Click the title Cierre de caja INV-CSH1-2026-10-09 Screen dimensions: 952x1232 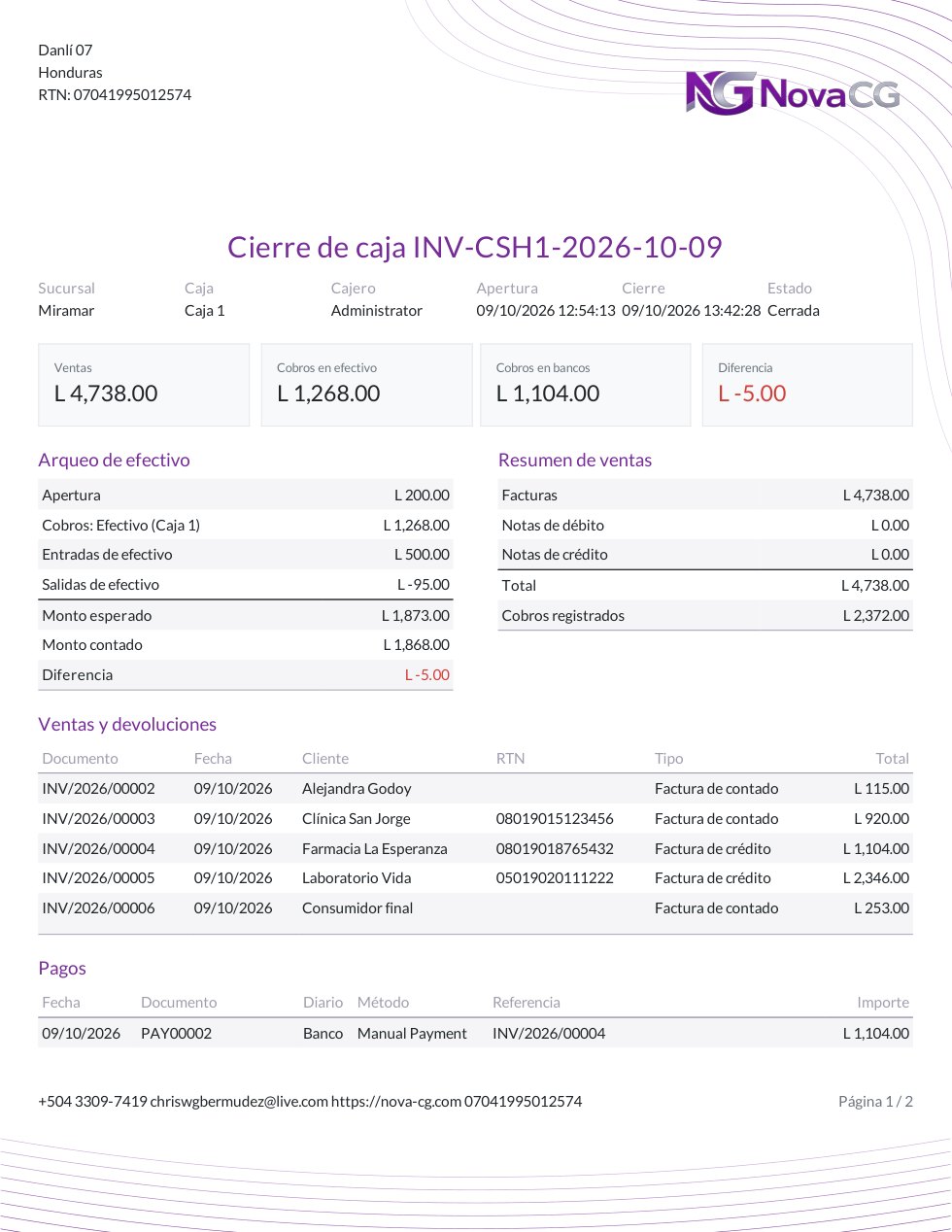tap(475, 247)
